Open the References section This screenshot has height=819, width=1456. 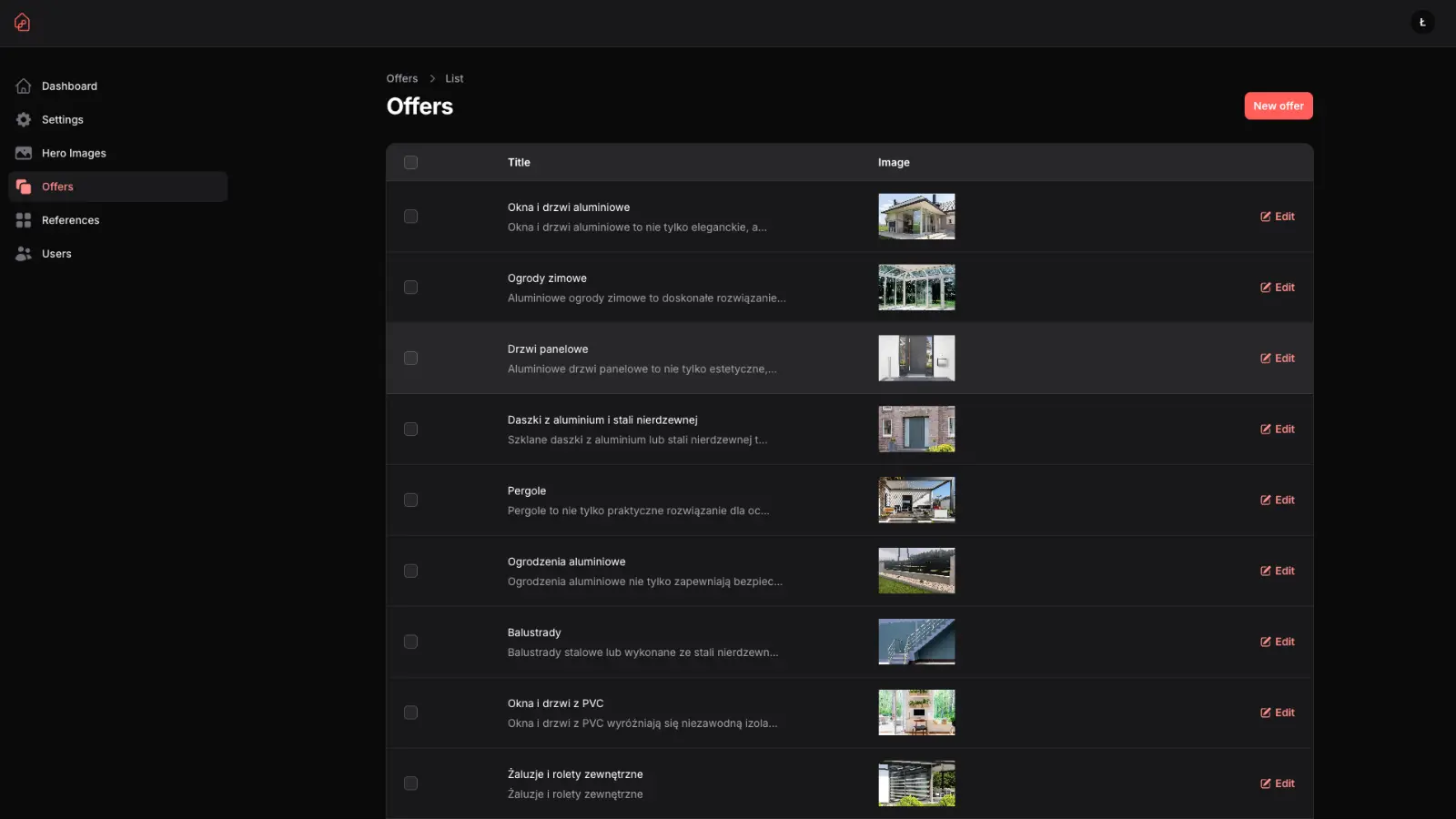click(117, 220)
